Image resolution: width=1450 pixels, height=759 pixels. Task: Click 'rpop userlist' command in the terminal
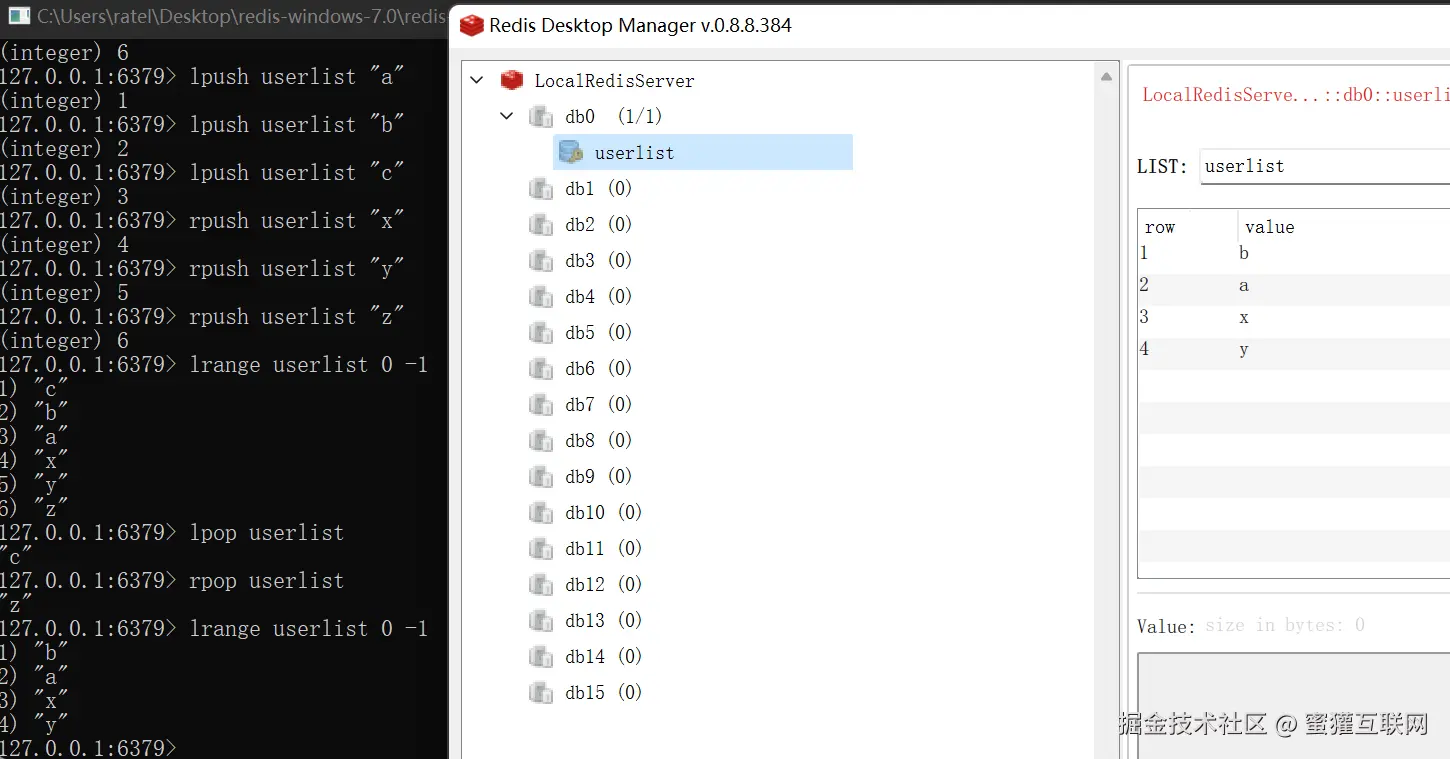click(266, 581)
